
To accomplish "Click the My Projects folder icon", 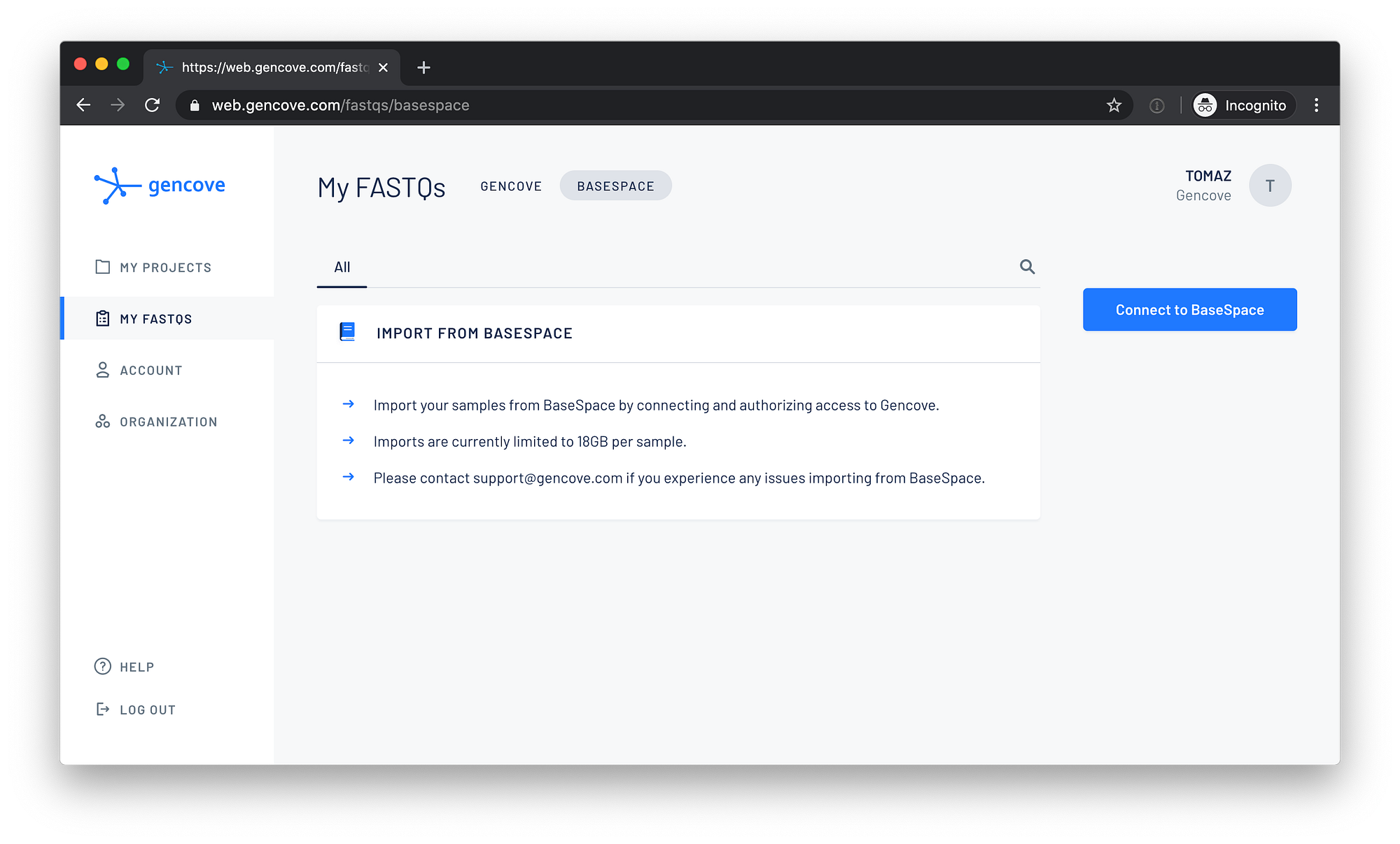I will click(x=103, y=267).
